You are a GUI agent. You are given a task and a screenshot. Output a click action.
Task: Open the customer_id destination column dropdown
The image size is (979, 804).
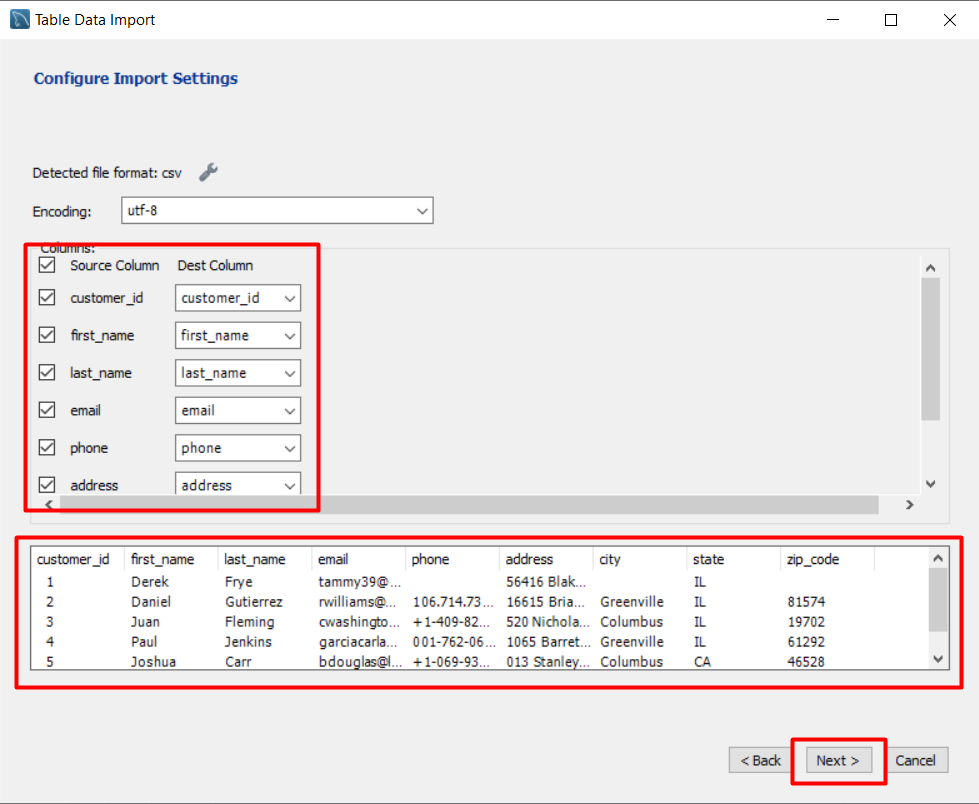coord(290,297)
